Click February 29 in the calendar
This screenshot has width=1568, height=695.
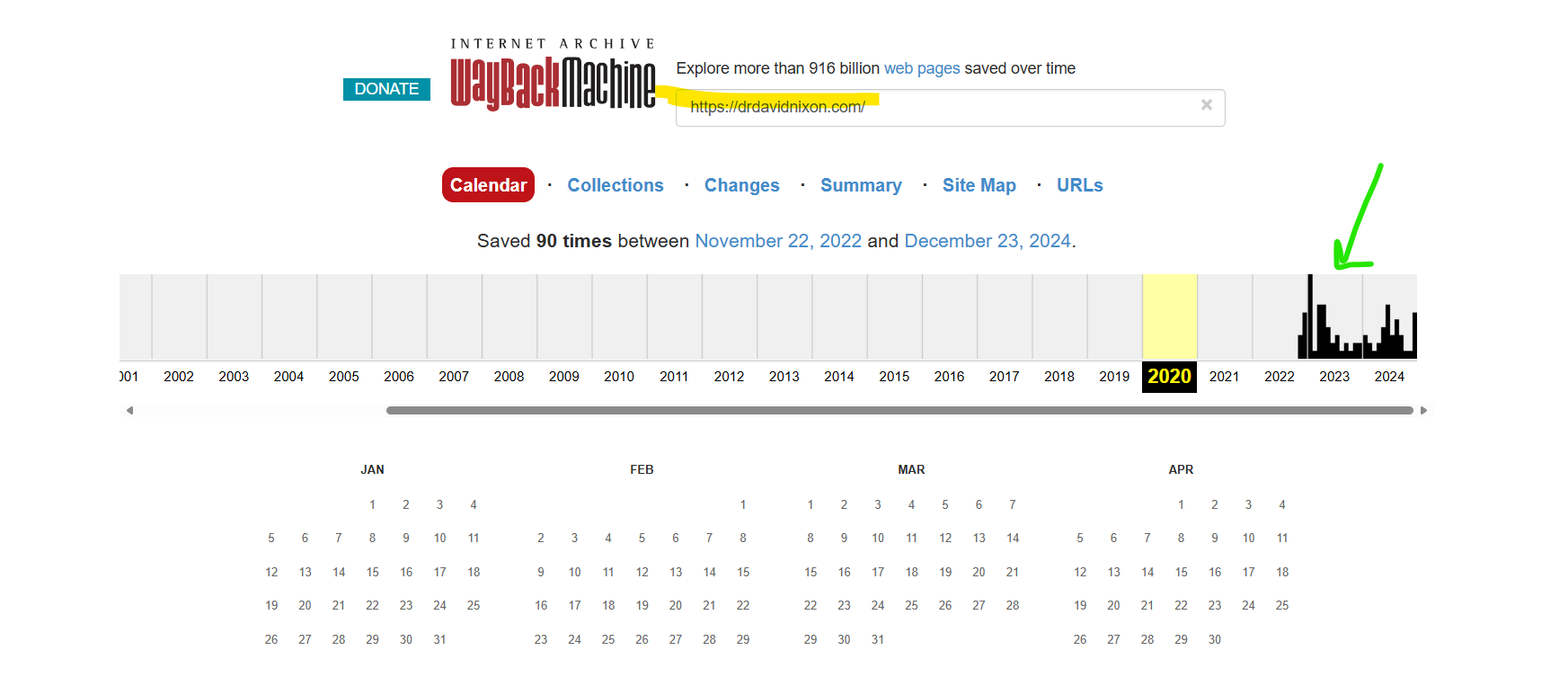click(743, 639)
